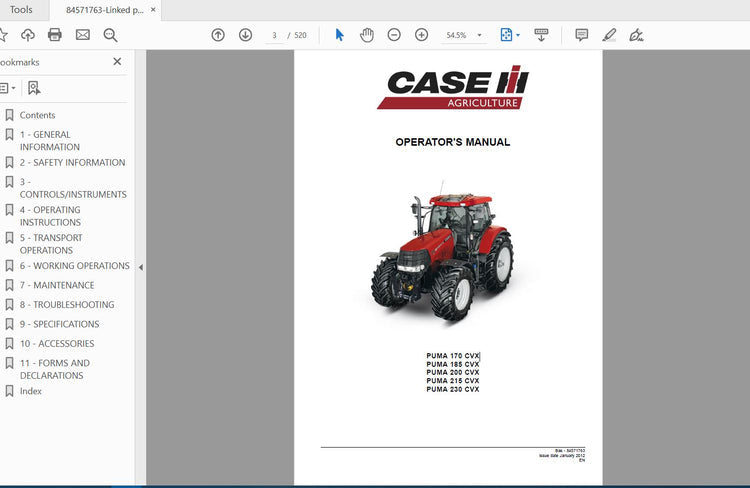Open bookmark 5 - TRANSPORT OPERATIONS
The height and width of the screenshot is (488, 750).
[51, 244]
